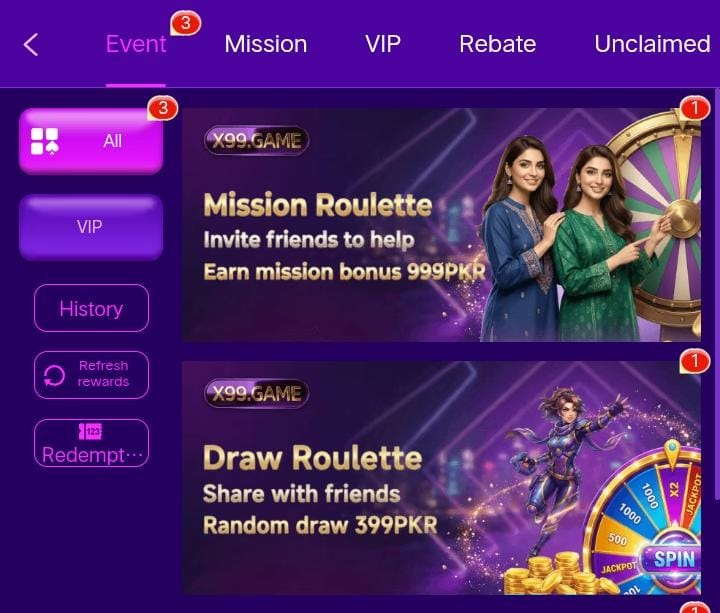Click the SPIN button on wheel

point(674,559)
